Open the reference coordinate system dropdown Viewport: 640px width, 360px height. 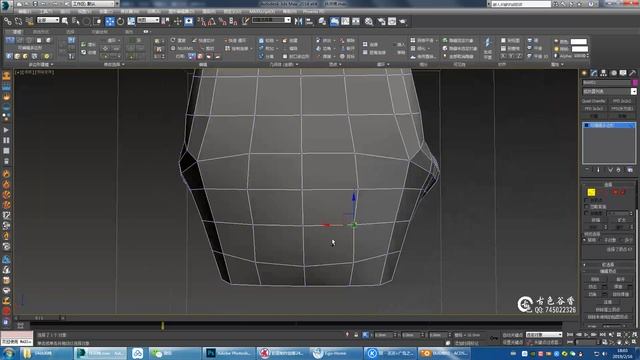point(148,20)
